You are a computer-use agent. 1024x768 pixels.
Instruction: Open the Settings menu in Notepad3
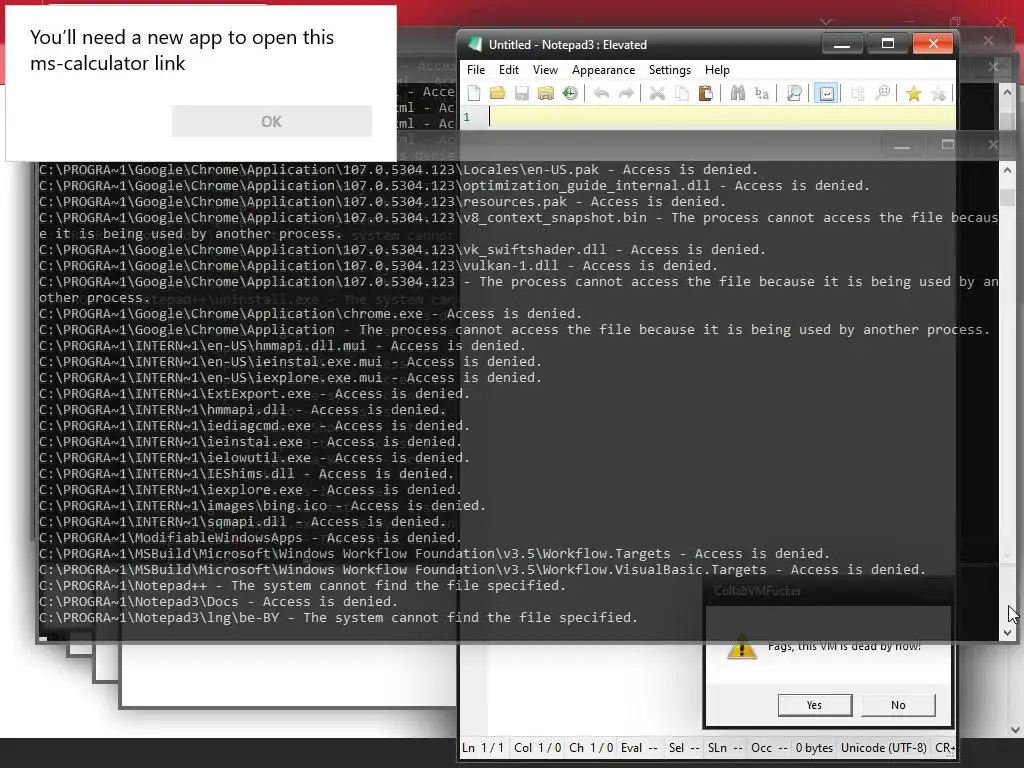pyautogui.click(x=669, y=70)
